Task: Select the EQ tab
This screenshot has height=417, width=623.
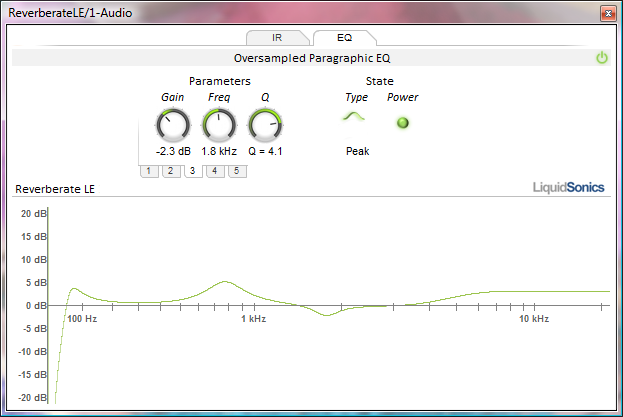Action: [x=344, y=38]
